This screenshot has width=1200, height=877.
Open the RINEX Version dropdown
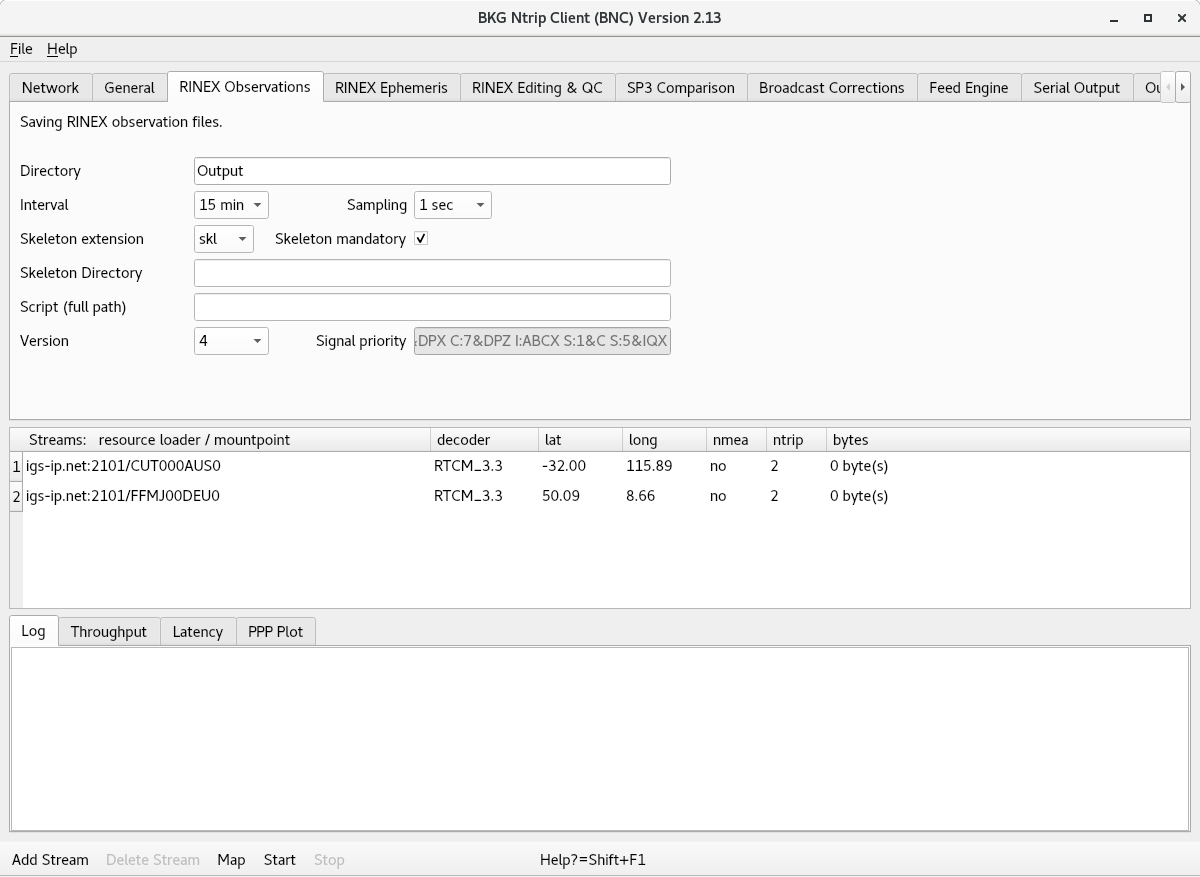[231, 341]
